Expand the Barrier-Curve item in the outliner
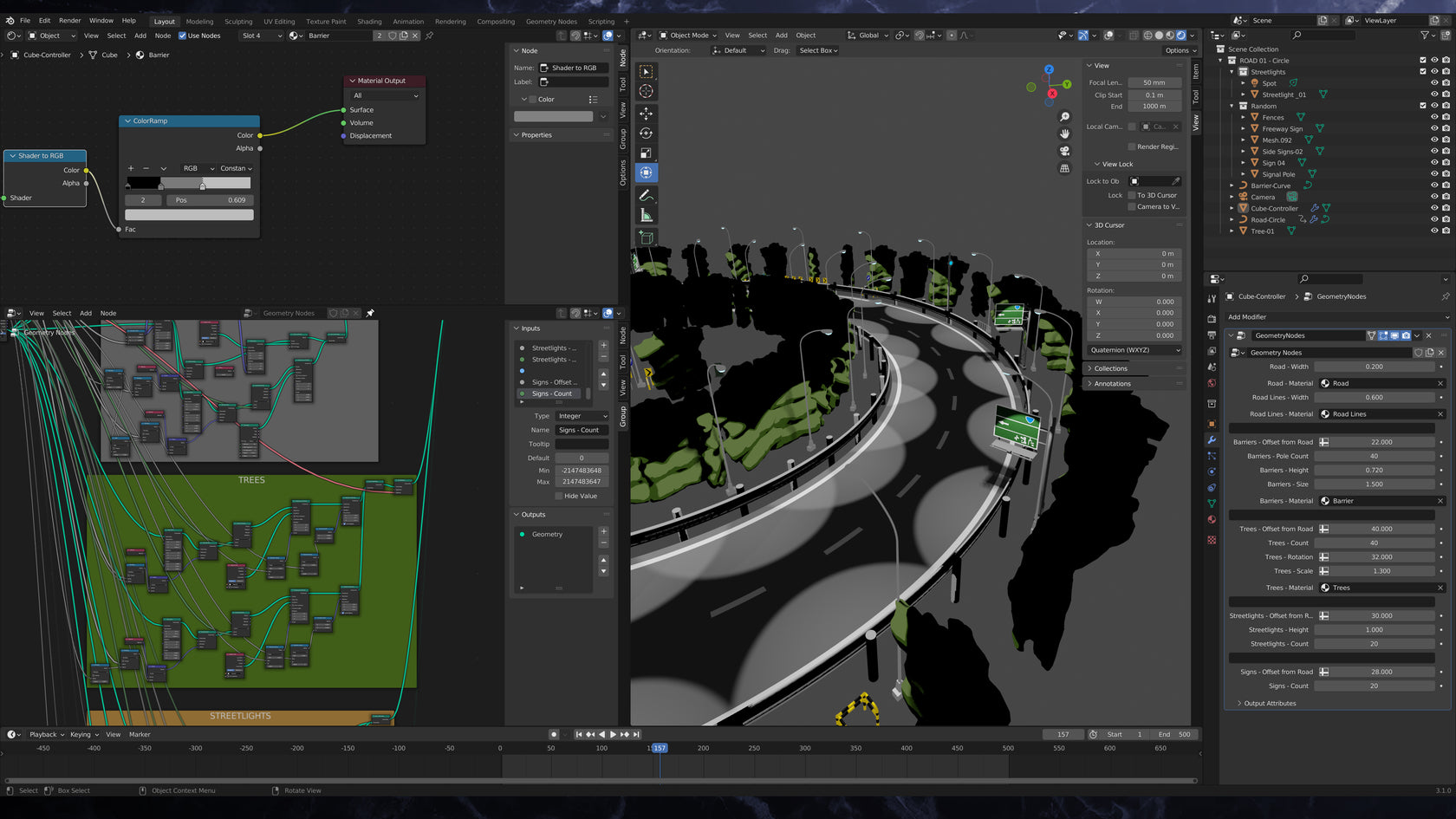1456x819 pixels. (x=1233, y=185)
